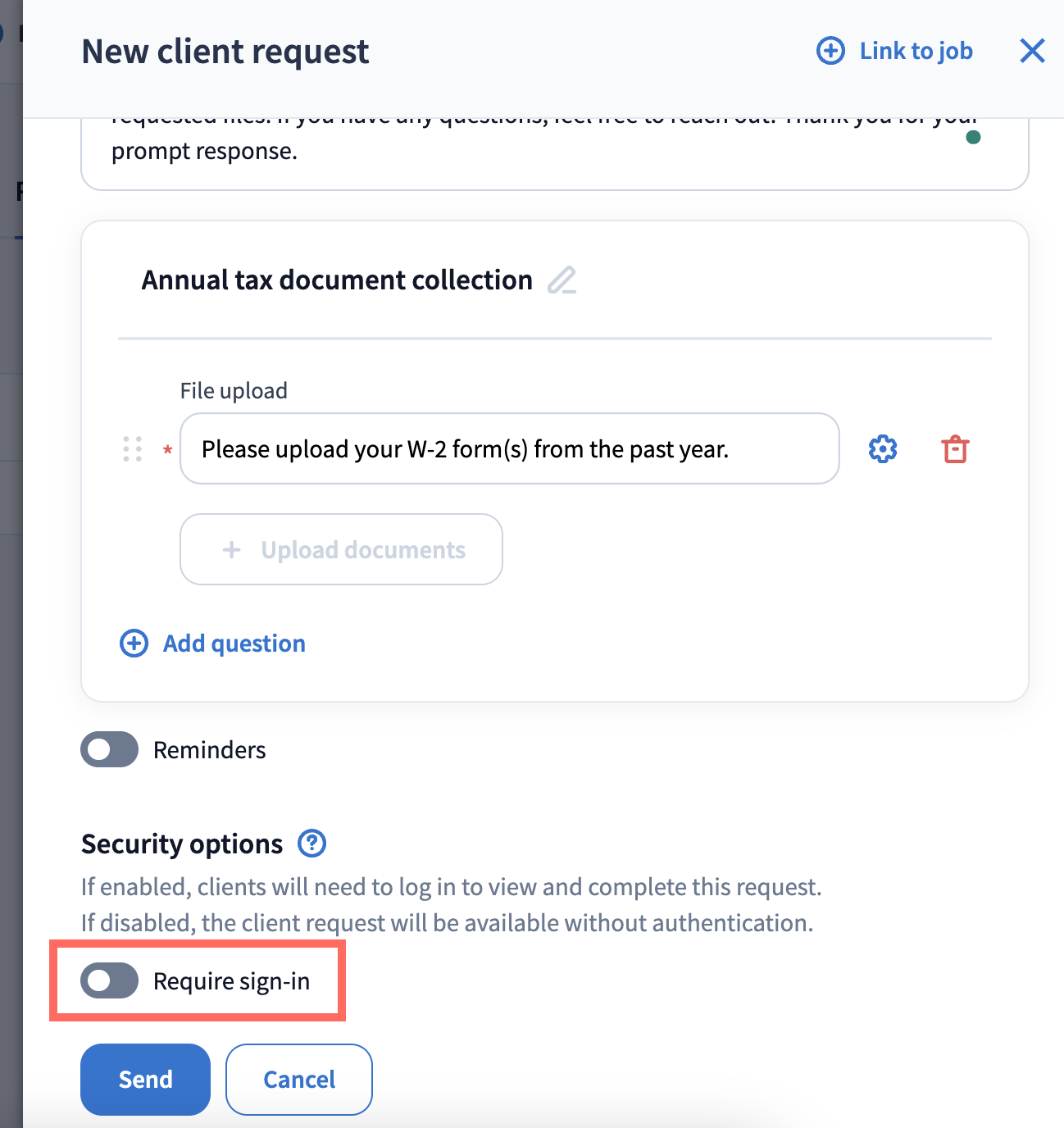The height and width of the screenshot is (1128, 1064).
Task: Click the pencil icon to rename section
Action: 562,280
